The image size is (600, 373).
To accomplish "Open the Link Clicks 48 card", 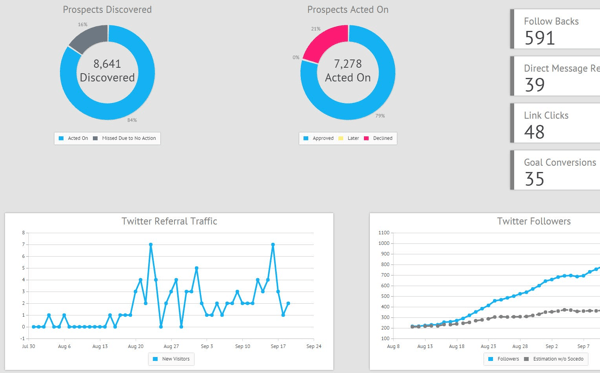I will [555, 123].
